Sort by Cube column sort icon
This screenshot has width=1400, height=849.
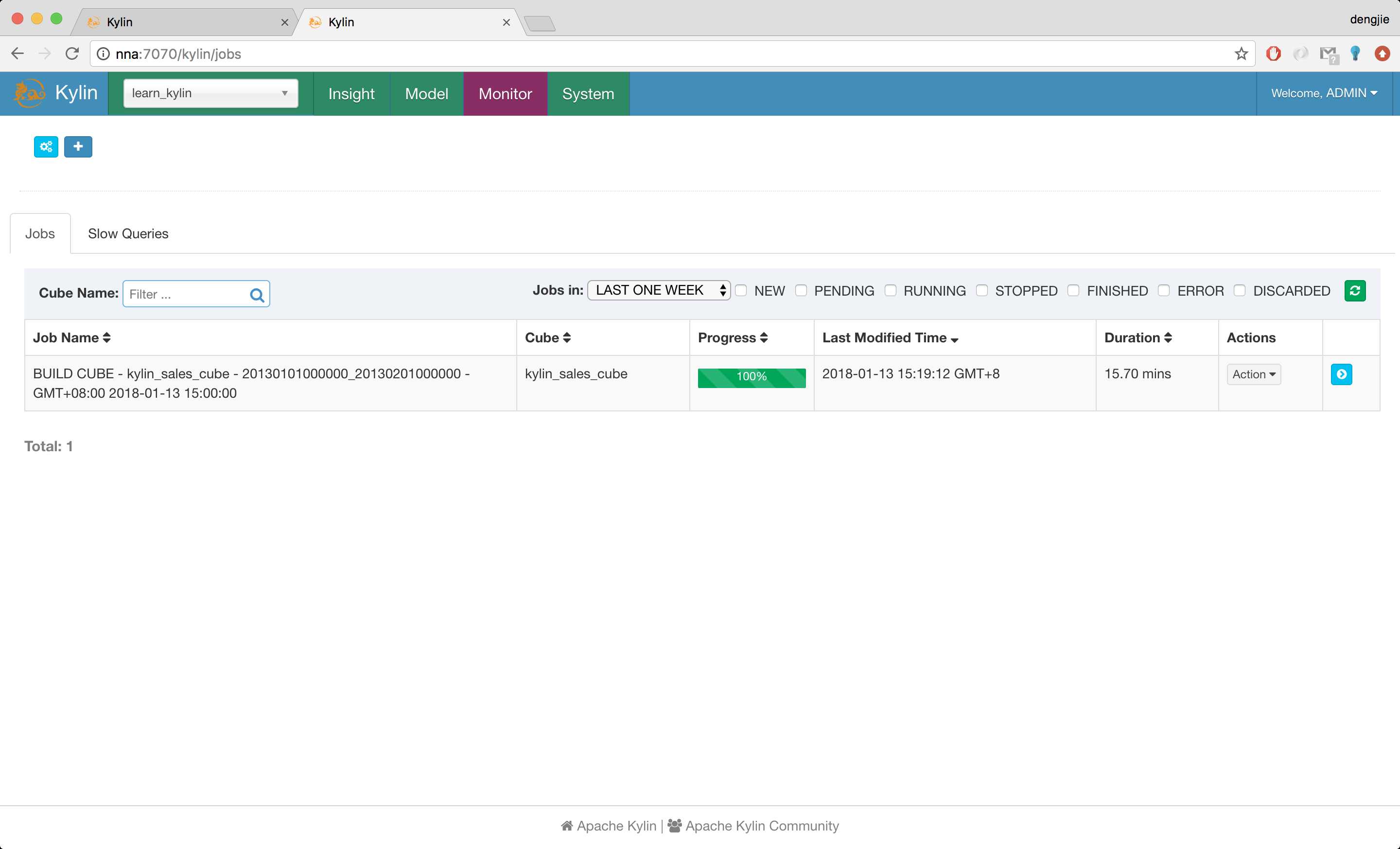click(x=566, y=337)
